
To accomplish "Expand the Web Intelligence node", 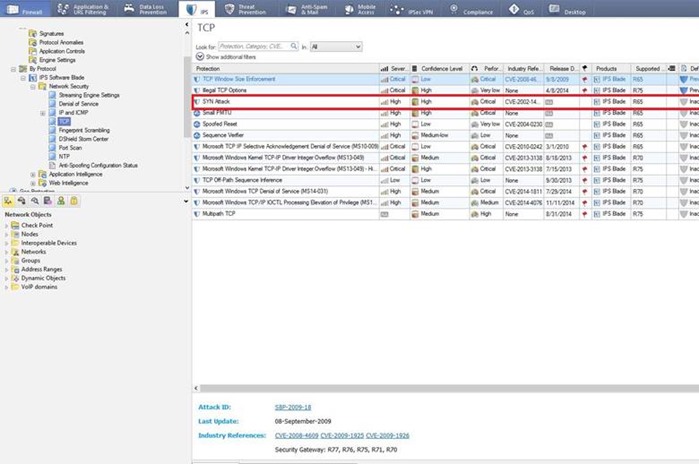I will click(33, 183).
